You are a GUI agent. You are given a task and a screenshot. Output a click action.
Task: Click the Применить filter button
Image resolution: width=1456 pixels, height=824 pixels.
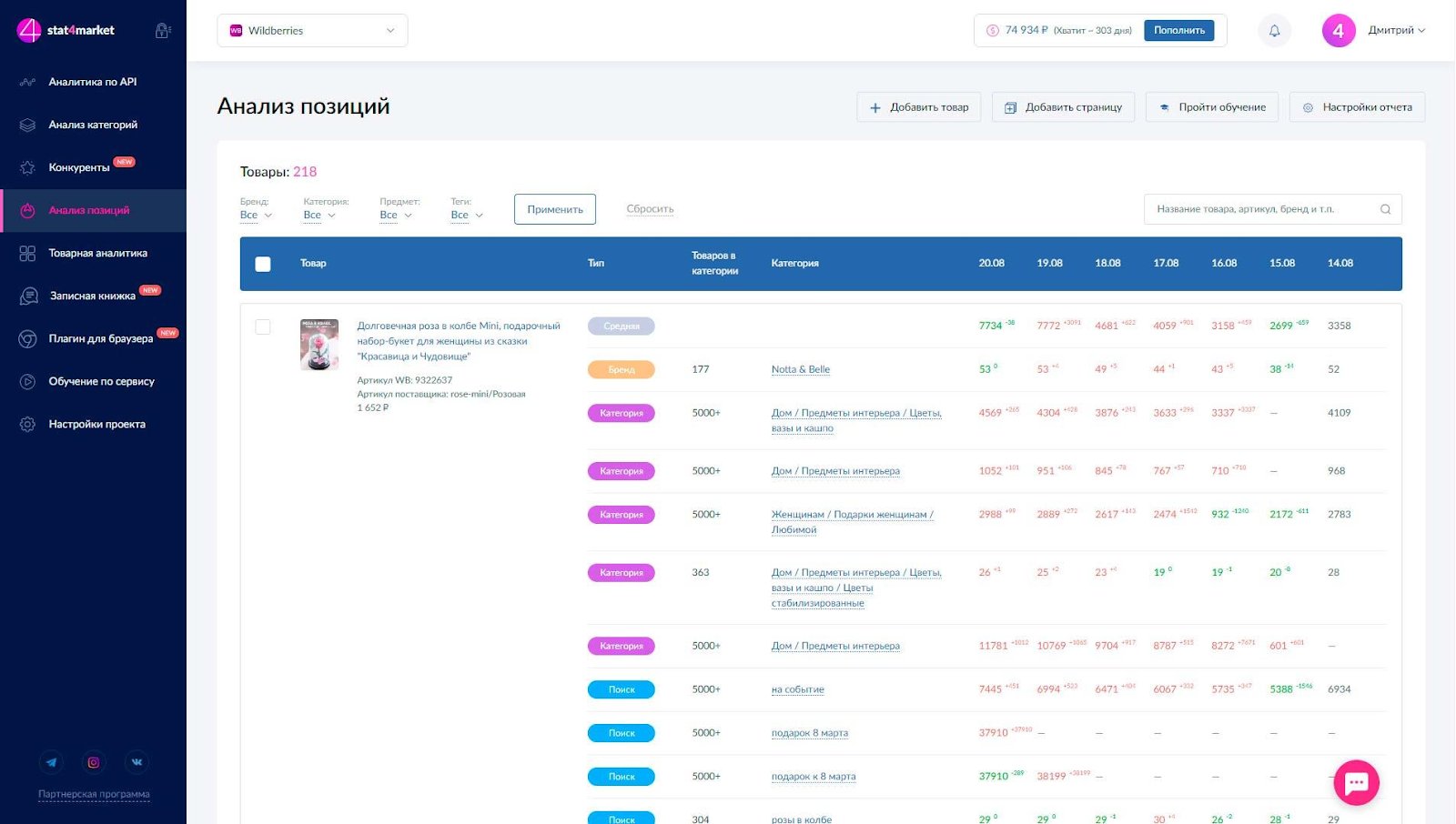pos(554,209)
